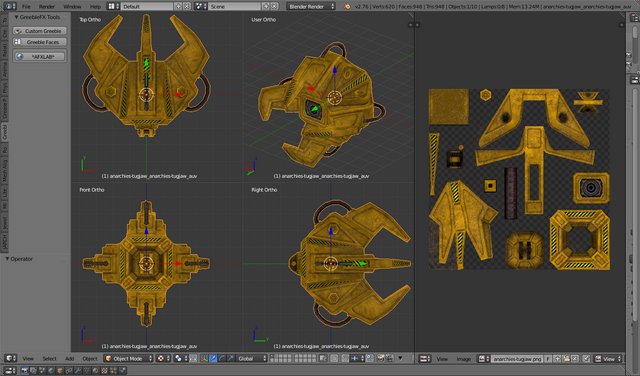
Task: Open an image file via folder icon
Action: pos(566,359)
